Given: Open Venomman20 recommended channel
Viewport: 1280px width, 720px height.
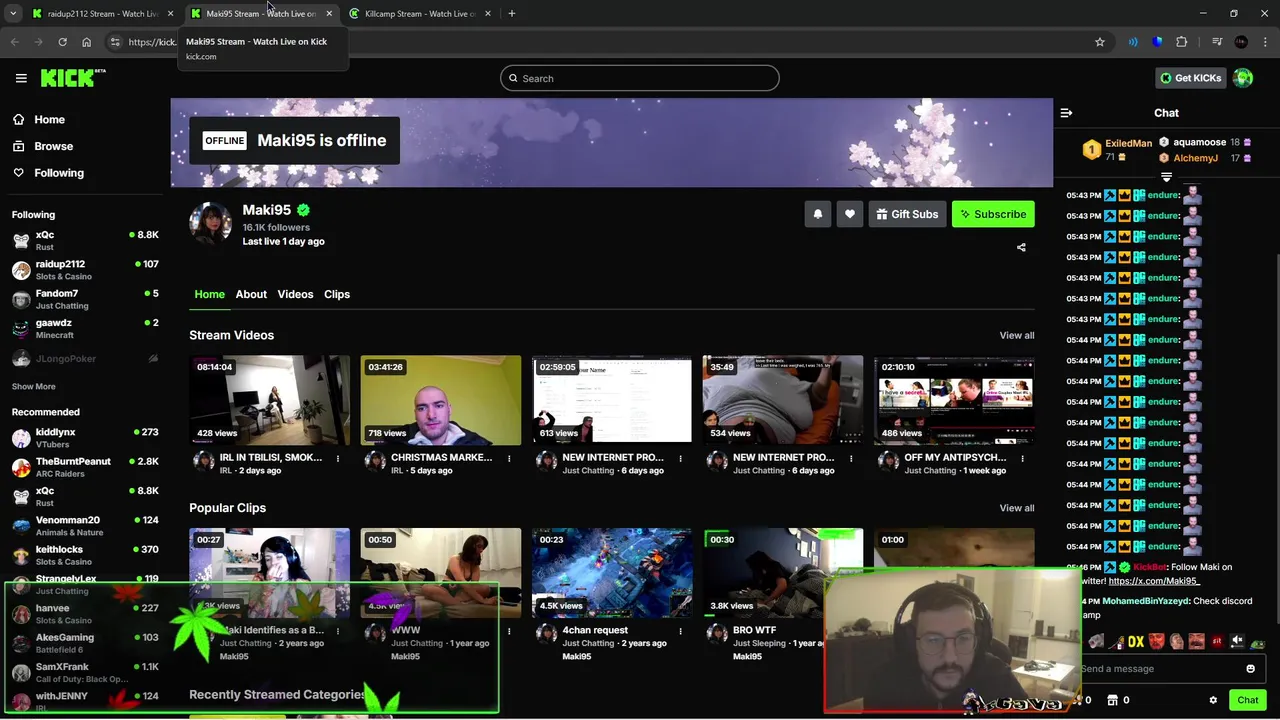Looking at the screenshot, I should (85, 526).
